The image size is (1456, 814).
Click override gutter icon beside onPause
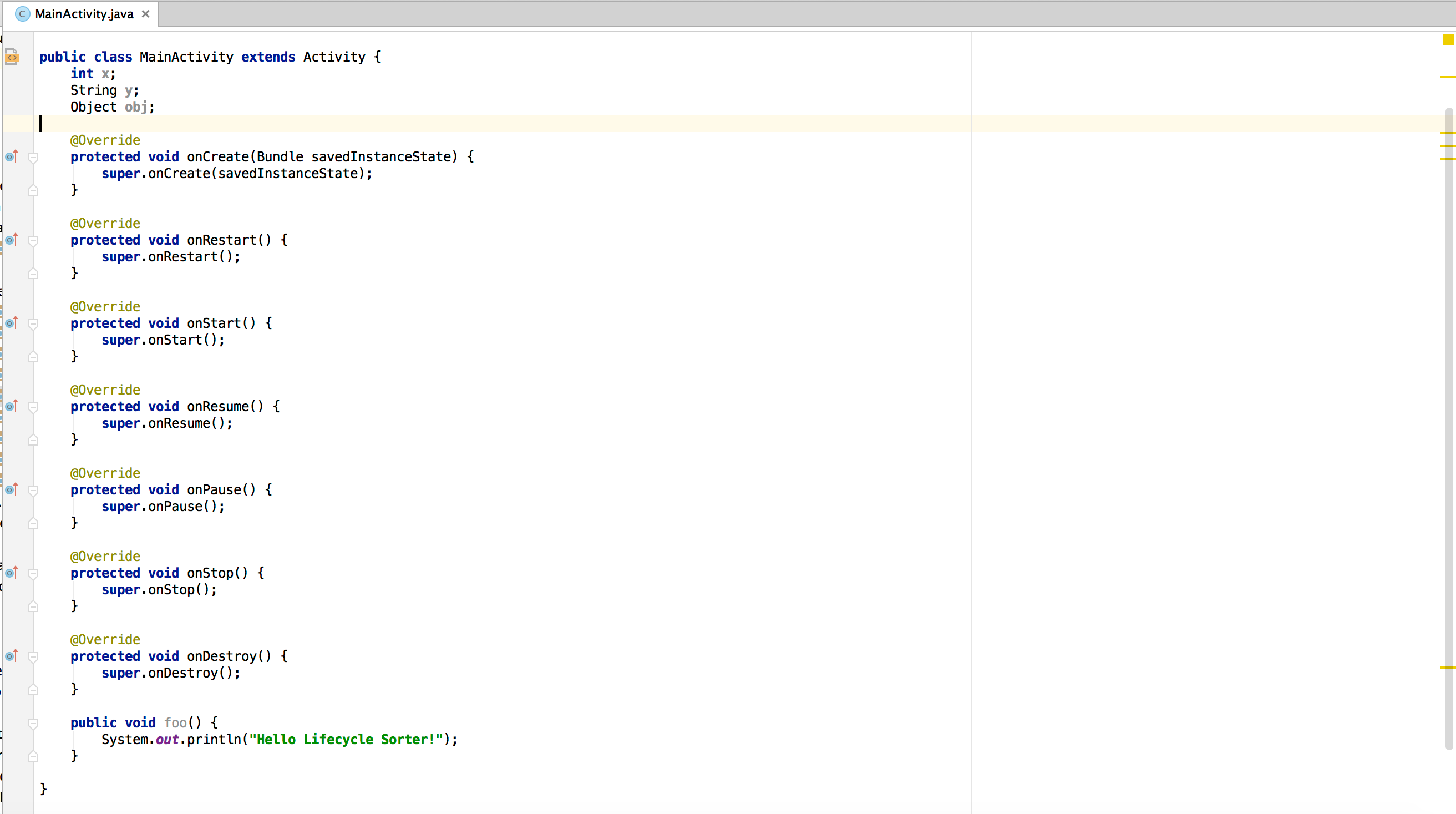(12, 489)
